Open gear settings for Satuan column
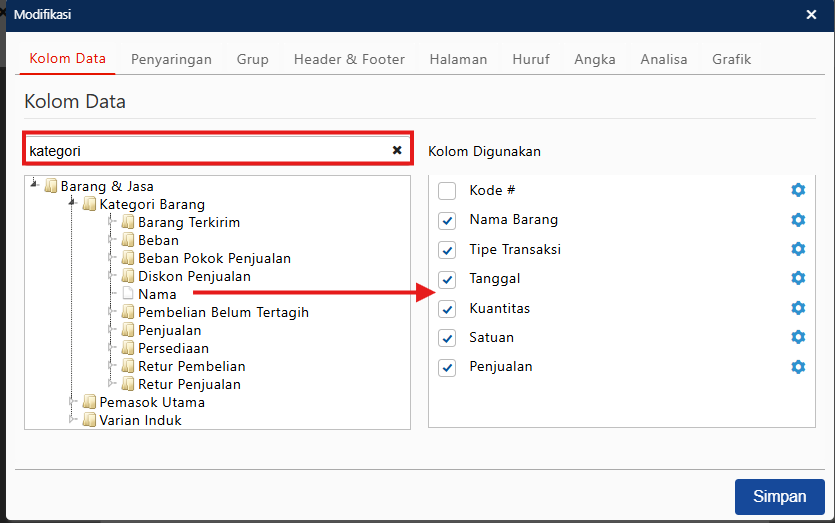835x523 pixels. coord(797,337)
